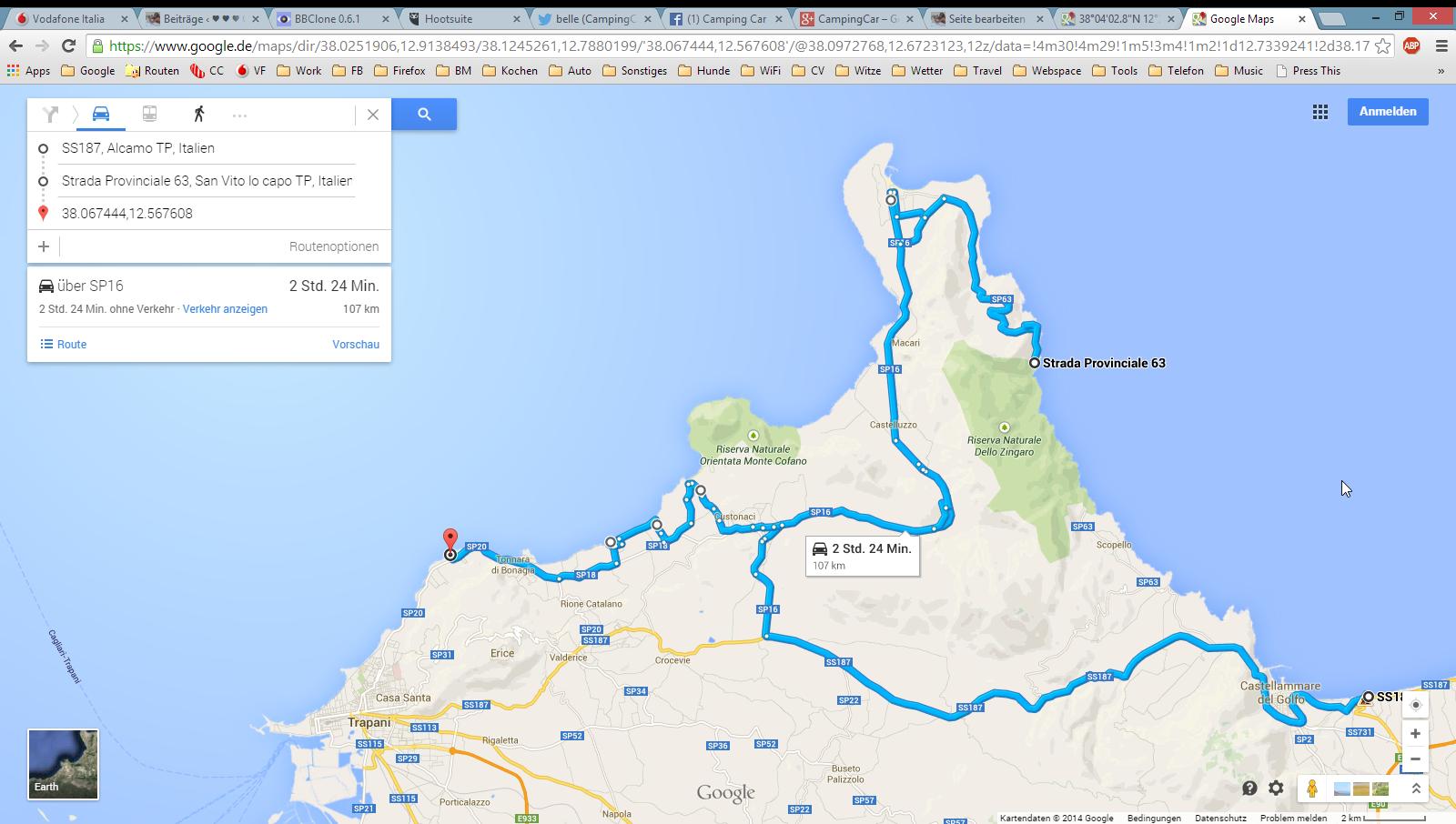Open the Google bookmark folder
Screen dimensions: 1456x824
pos(88,70)
